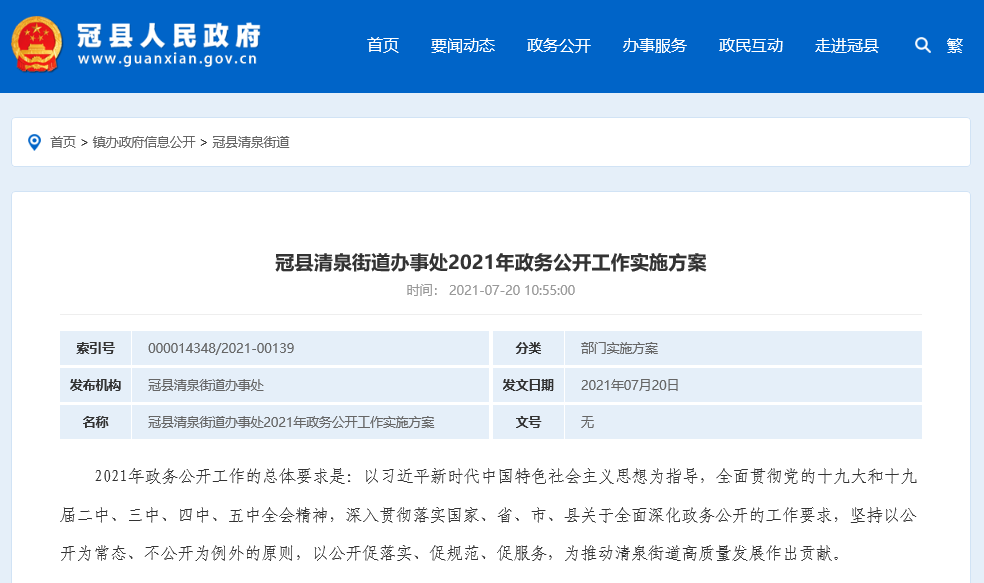The height and width of the screenshot is (583, 984).
Task: Click 首页 breadcrumb link
Action: (x=63, y=142)
